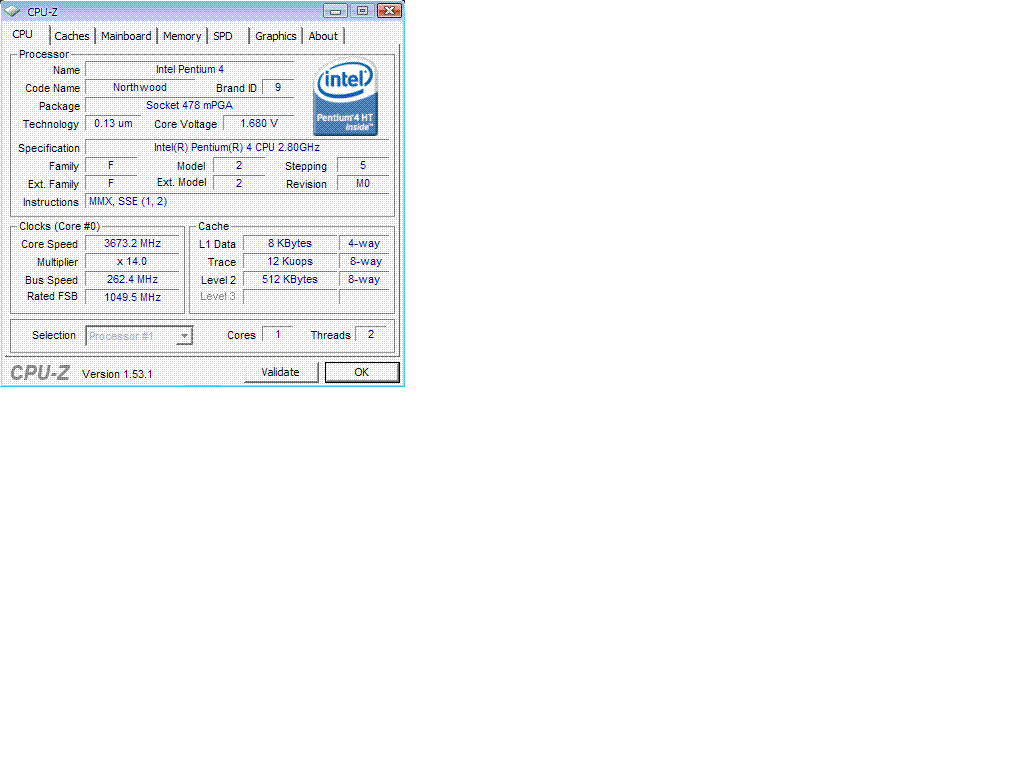Click the Level 2 size 512 KBytes
Image resolution: width=1024 pixels, height=768 pixels.
290,280
